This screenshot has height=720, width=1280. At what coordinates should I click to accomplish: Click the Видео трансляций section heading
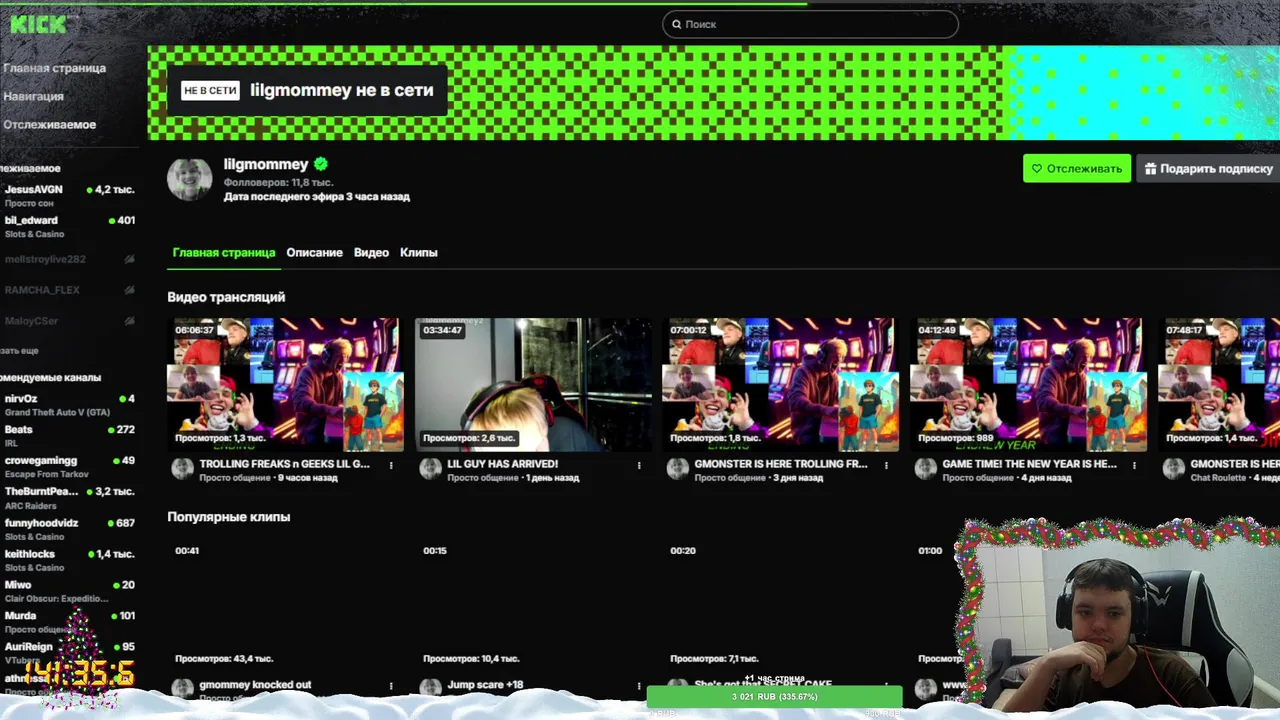(226, 297)
